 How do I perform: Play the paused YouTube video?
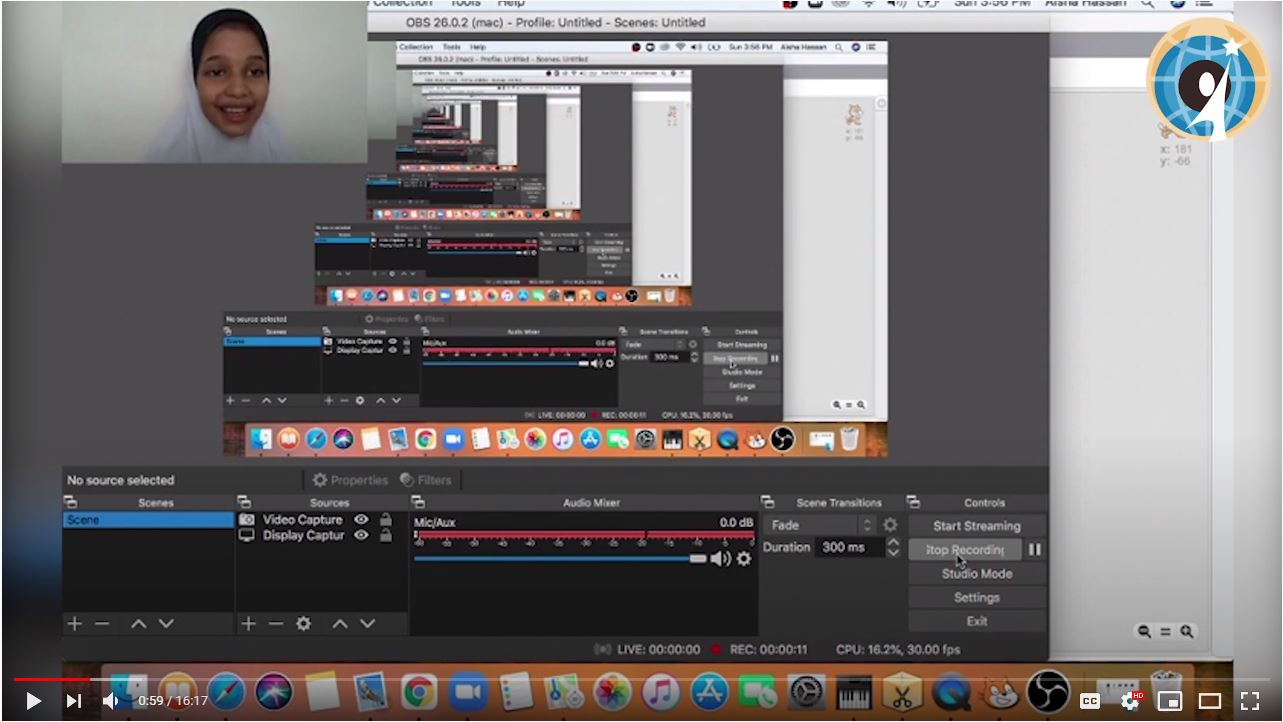pyautogui.click(x=33, y=701)
